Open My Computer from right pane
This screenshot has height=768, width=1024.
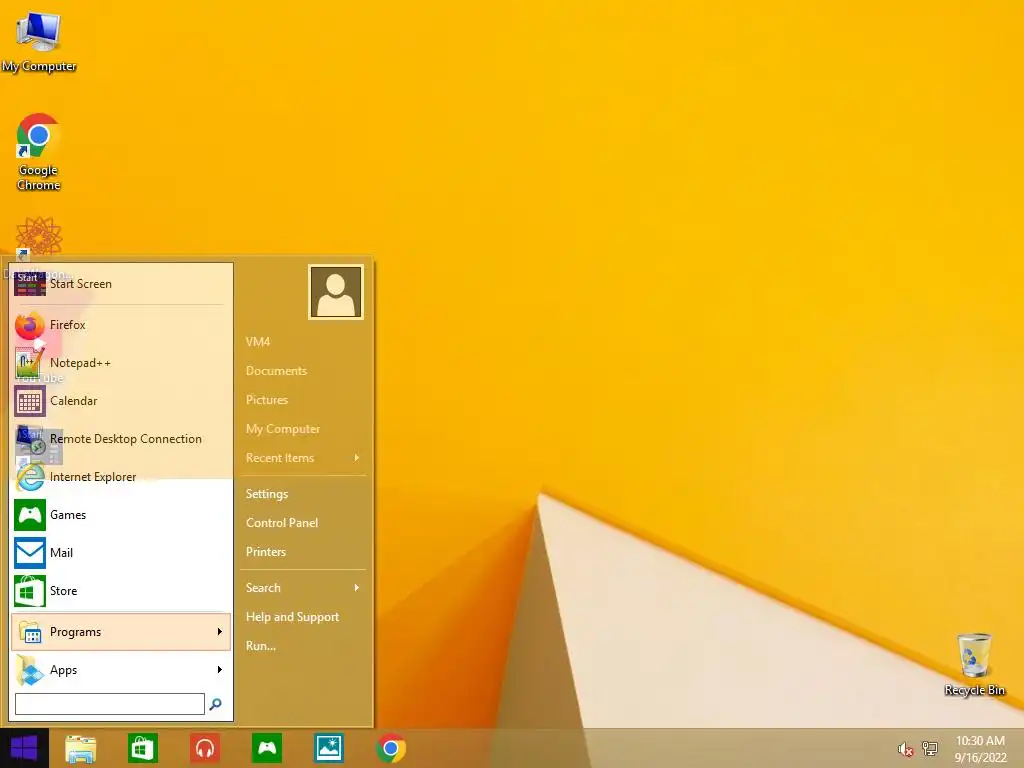pos(283,429)
